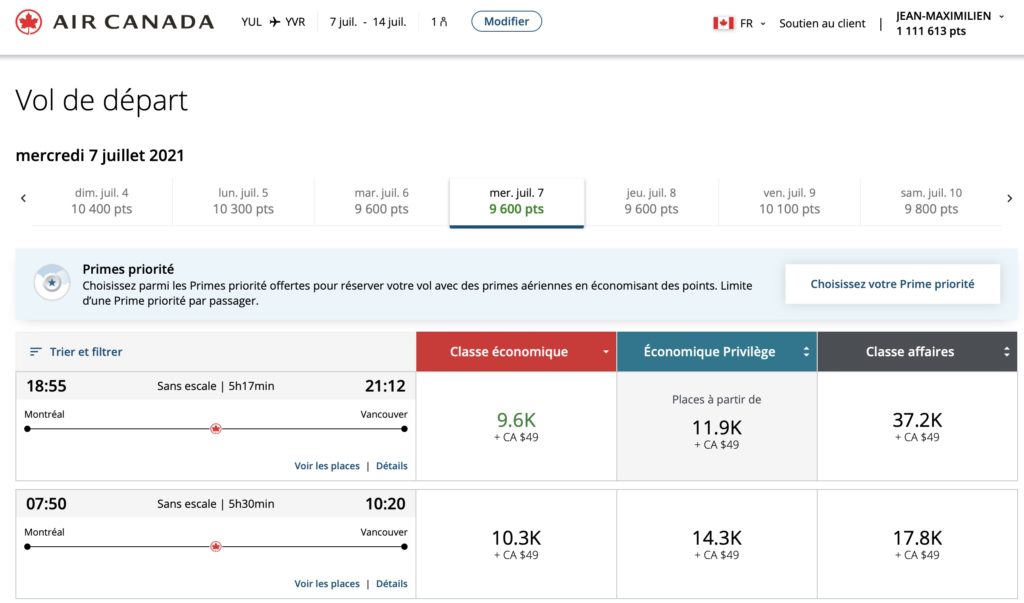Viewport: 1024px width, 603px height.
Task: Select the mer. juil. 7 date option
Action: click(x=516, y=200)
